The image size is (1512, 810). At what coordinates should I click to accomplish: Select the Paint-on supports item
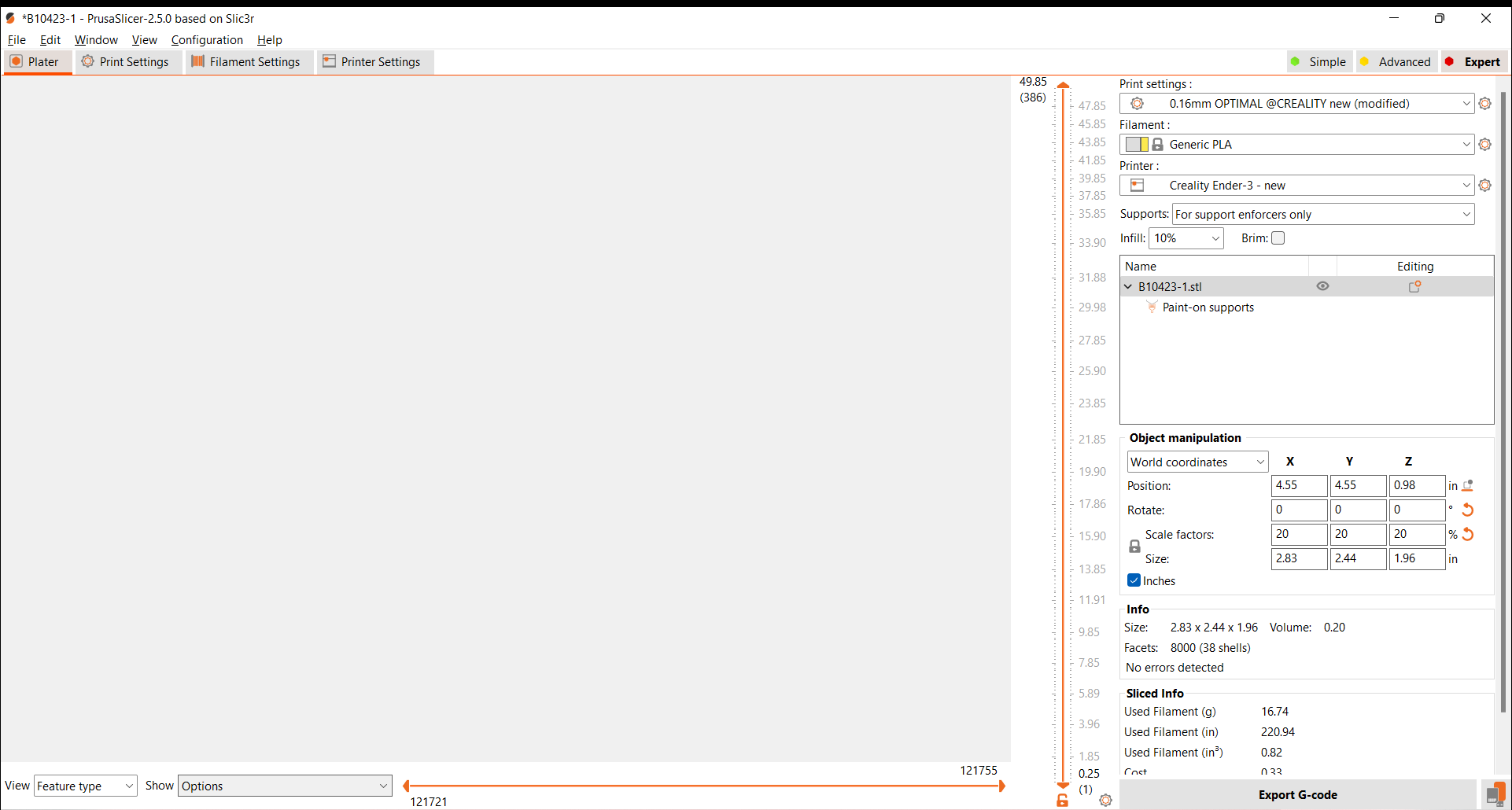pos(1208,307)
